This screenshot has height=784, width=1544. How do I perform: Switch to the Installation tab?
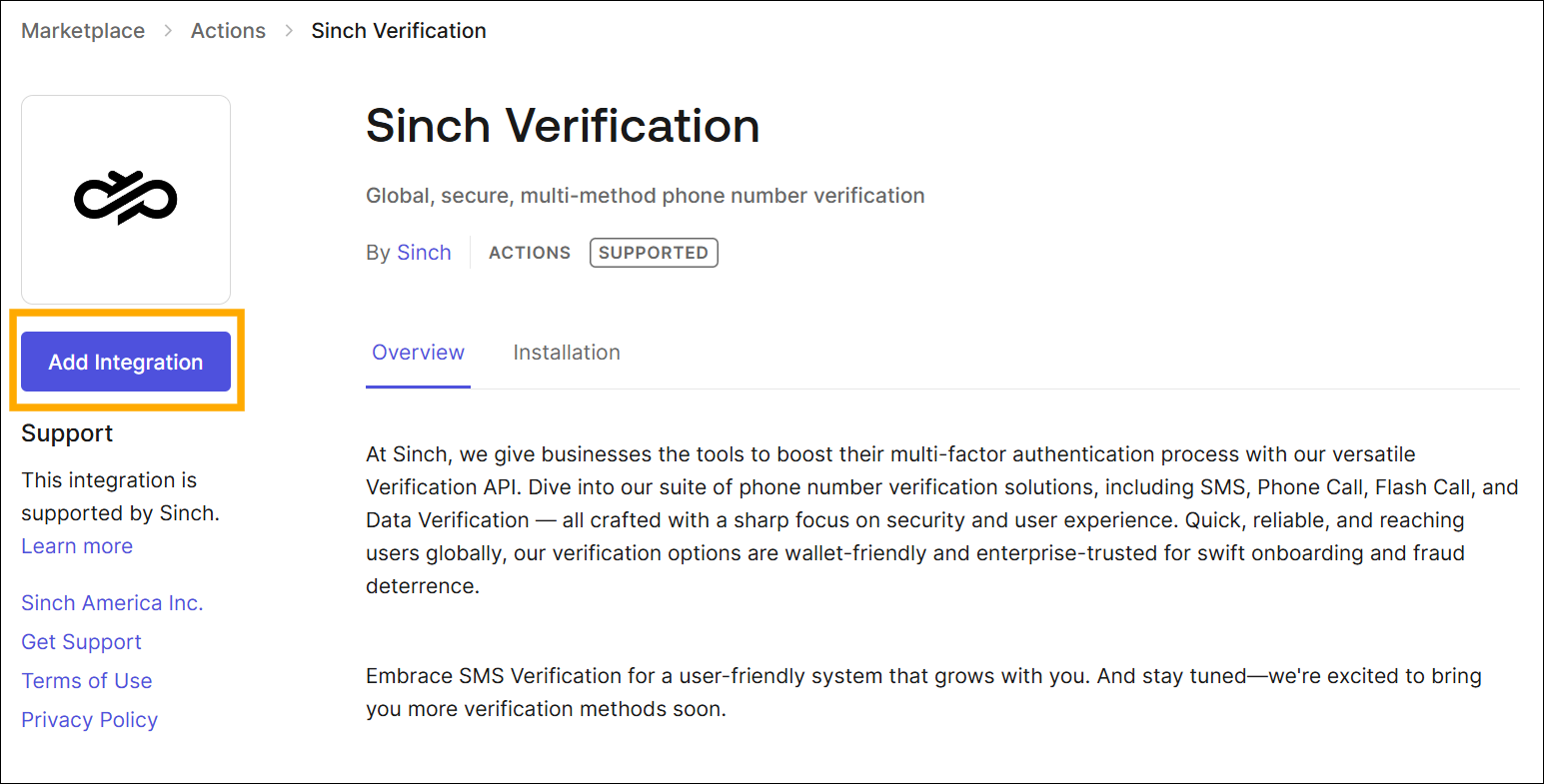566,352
